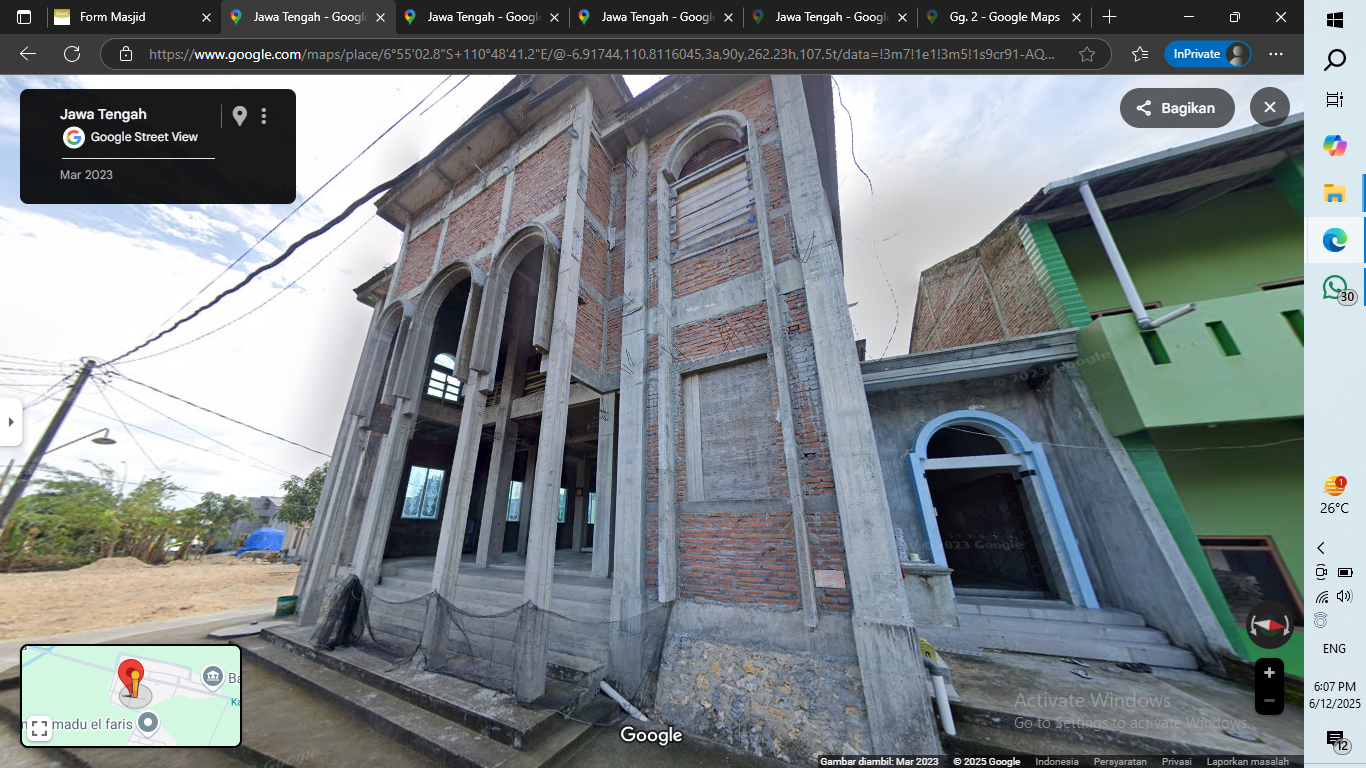Open the Privasi link in footer

1176,762
